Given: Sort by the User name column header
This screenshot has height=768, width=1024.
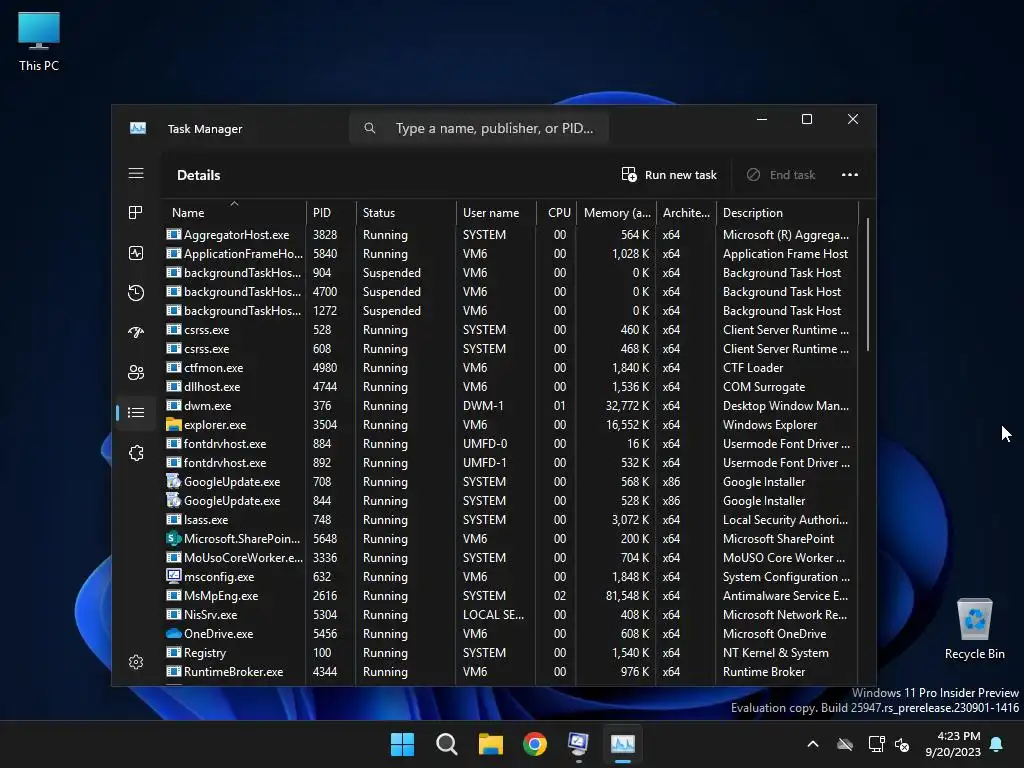Looking at the screenshot, I should (x=496, y=213).
